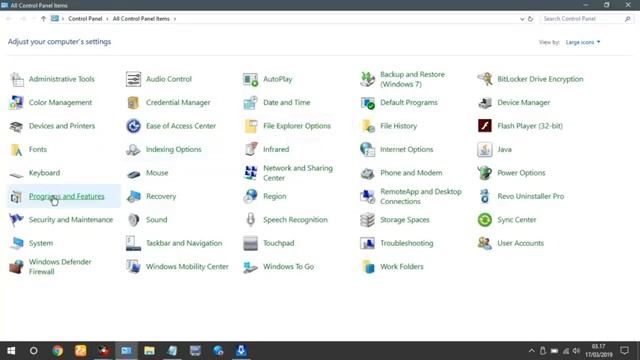Click the Color Management icon

coord(17,102)
